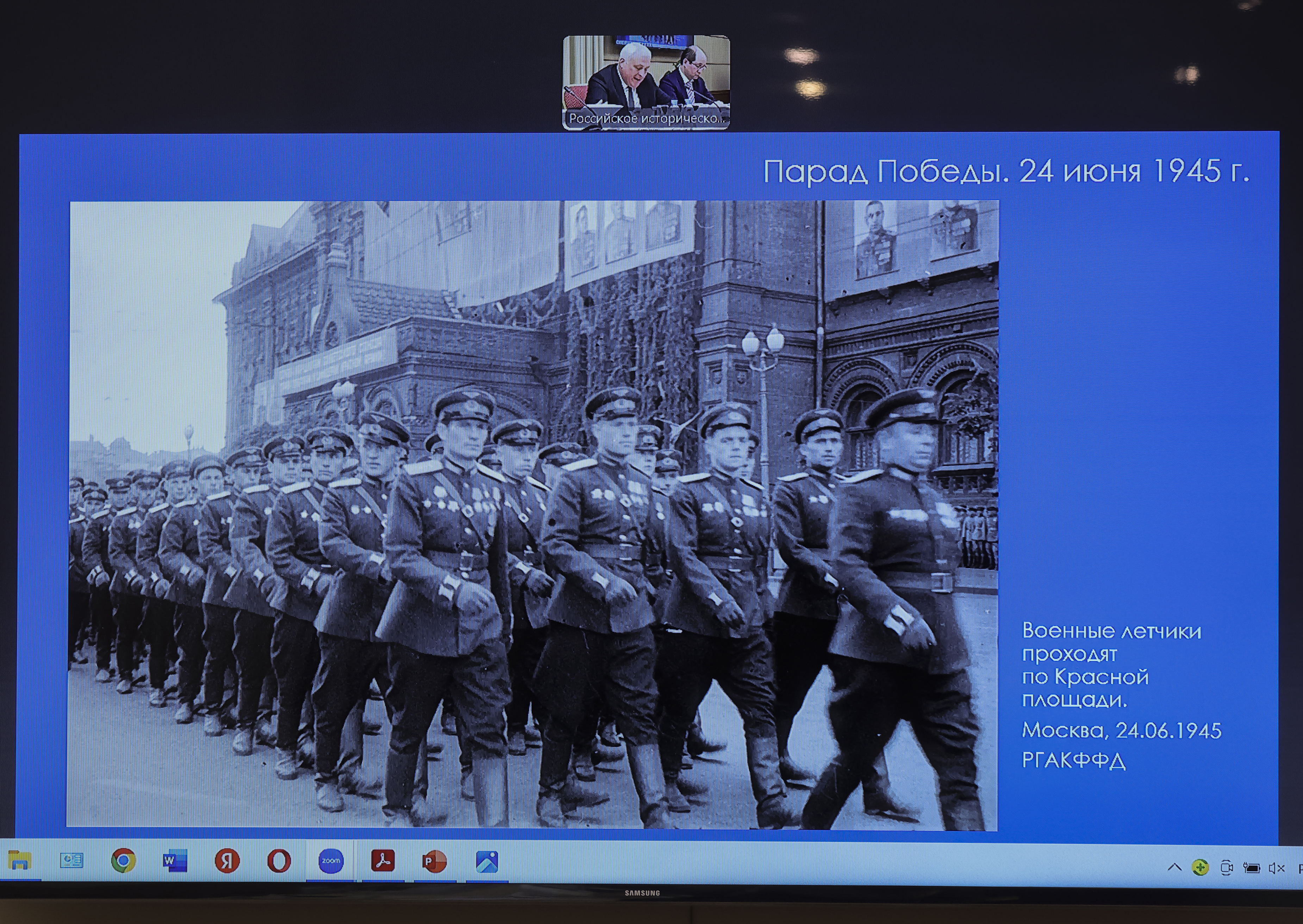Switch to the Zoom app in the taskbar
This screenshot has height=924, width=1303.
click(331, 861)
